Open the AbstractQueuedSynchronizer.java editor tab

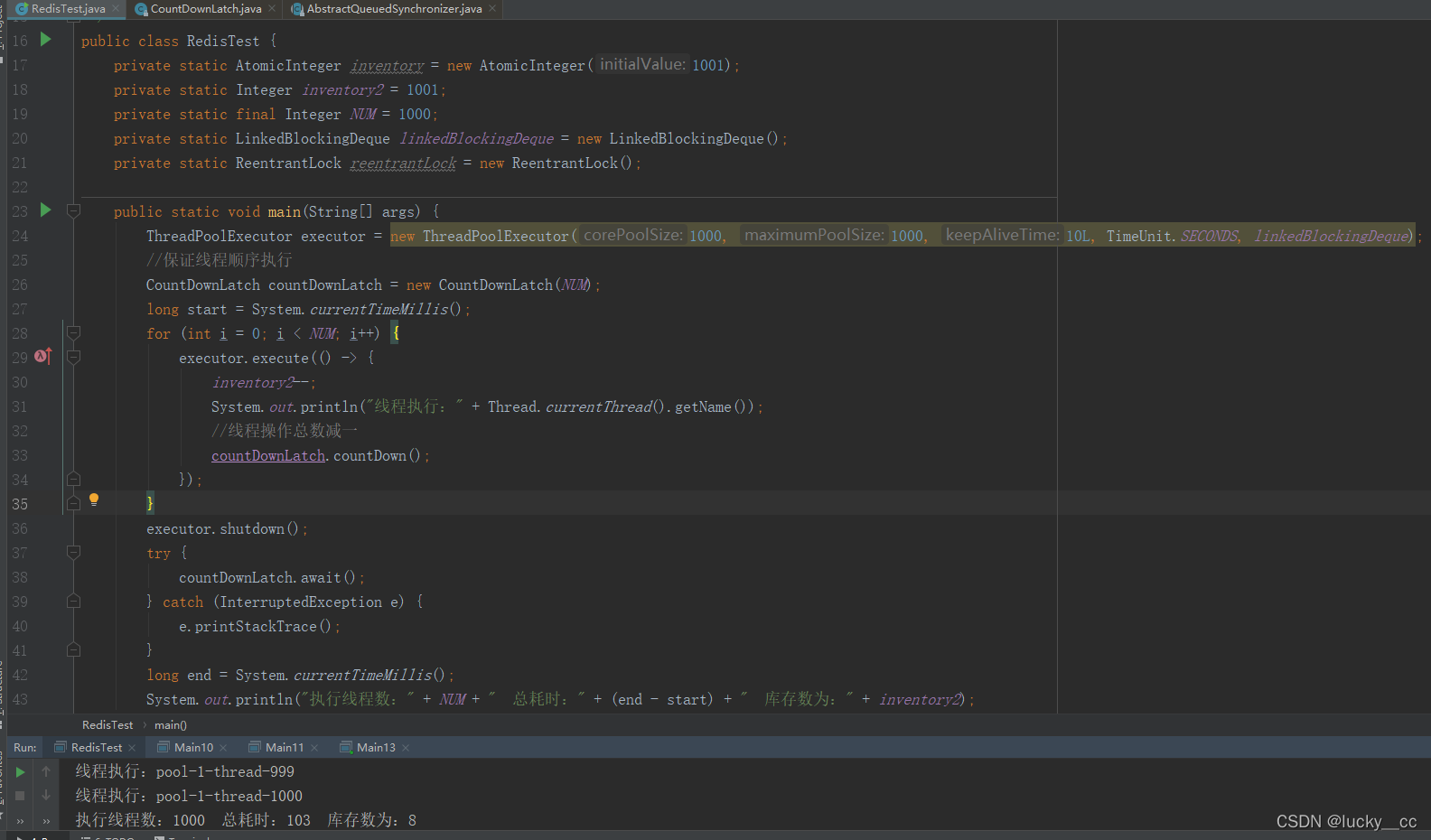395,9
